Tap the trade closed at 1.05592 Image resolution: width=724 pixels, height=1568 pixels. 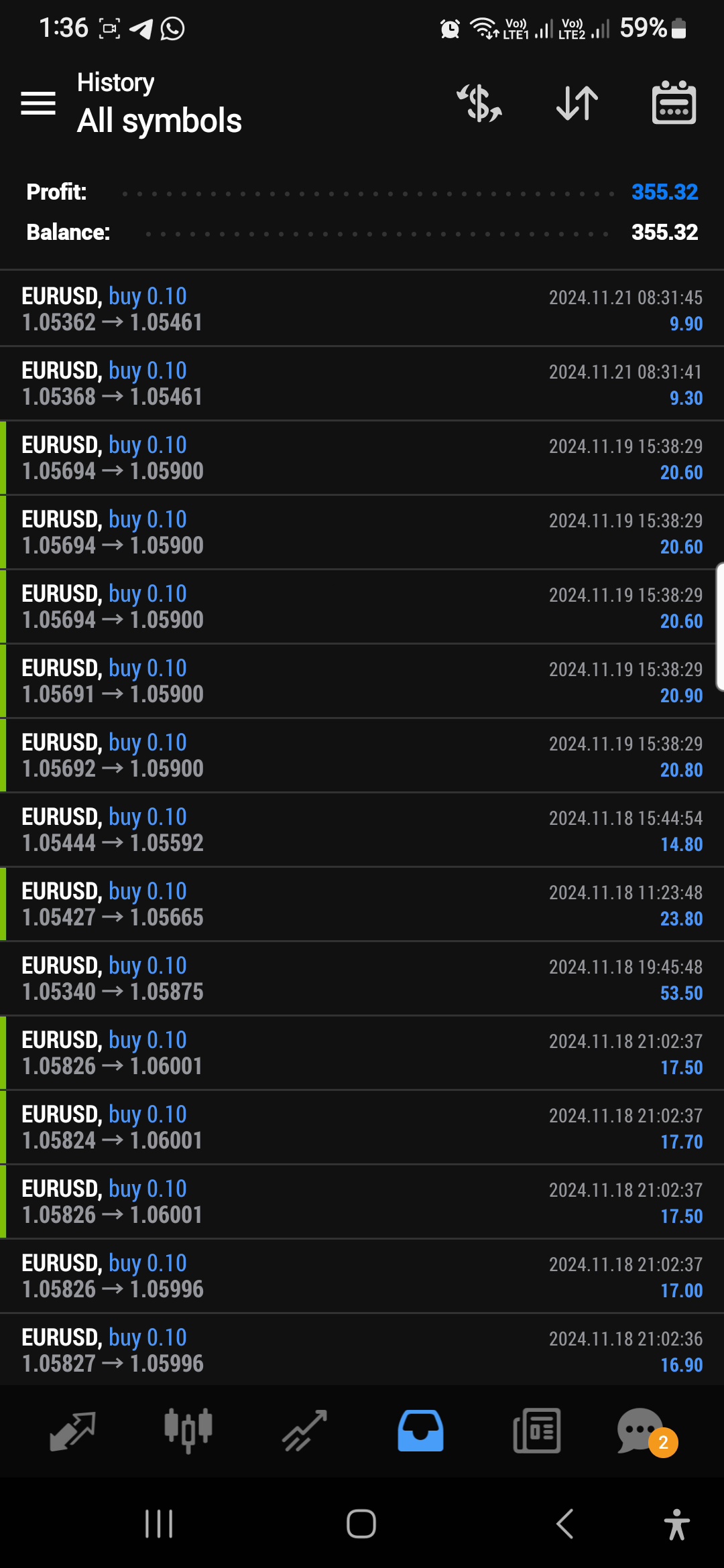tap(362, 830)
